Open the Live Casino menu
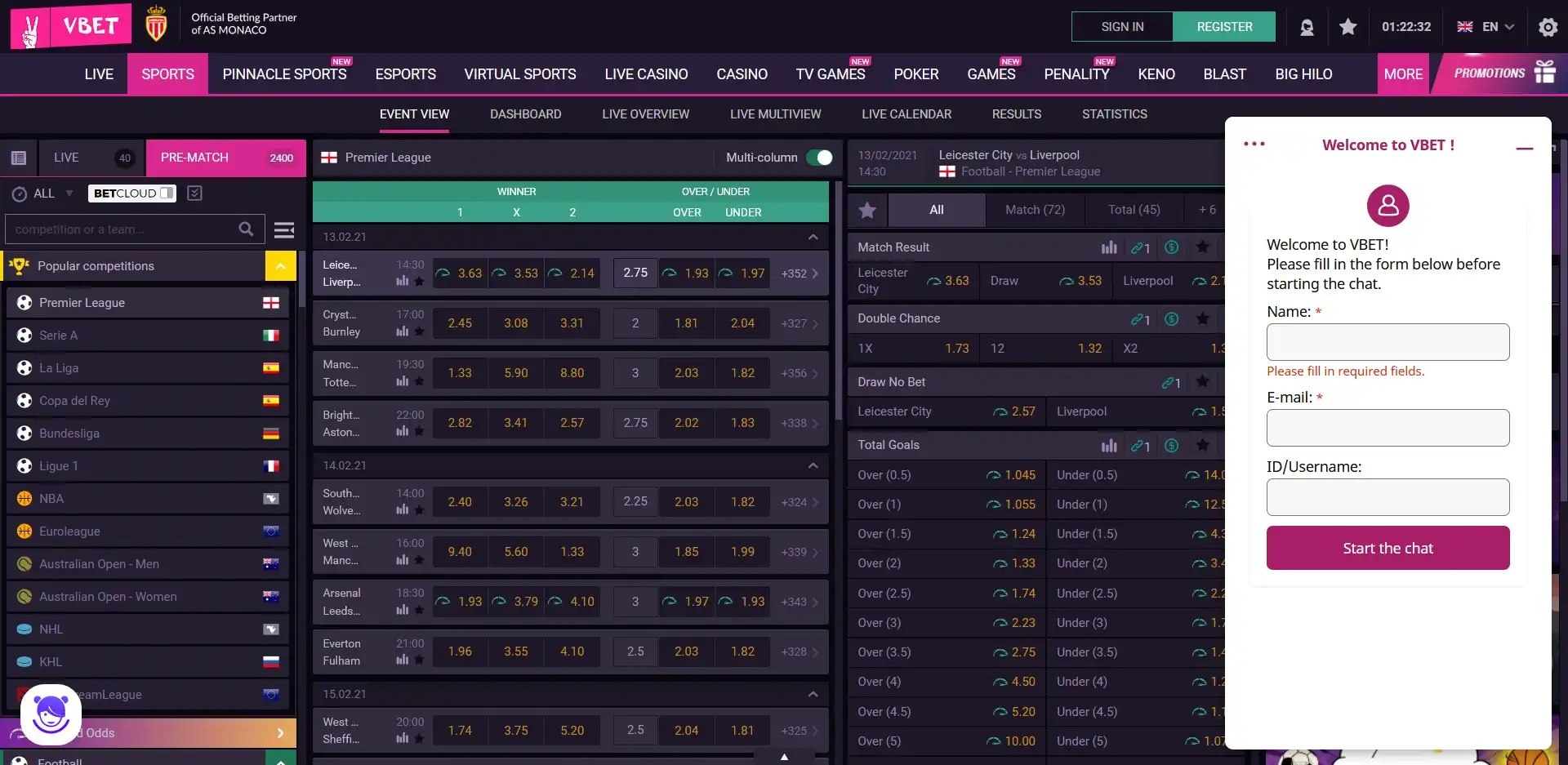 pos(646,74)
